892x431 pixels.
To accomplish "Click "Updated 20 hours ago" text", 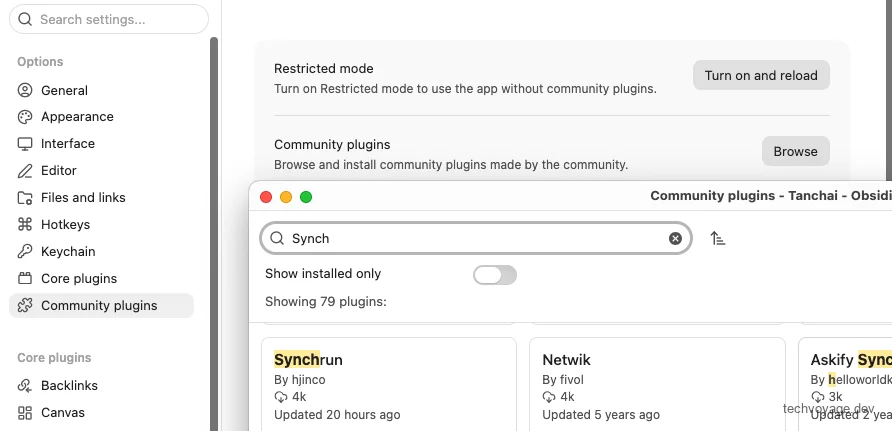I will click(337, 415).
